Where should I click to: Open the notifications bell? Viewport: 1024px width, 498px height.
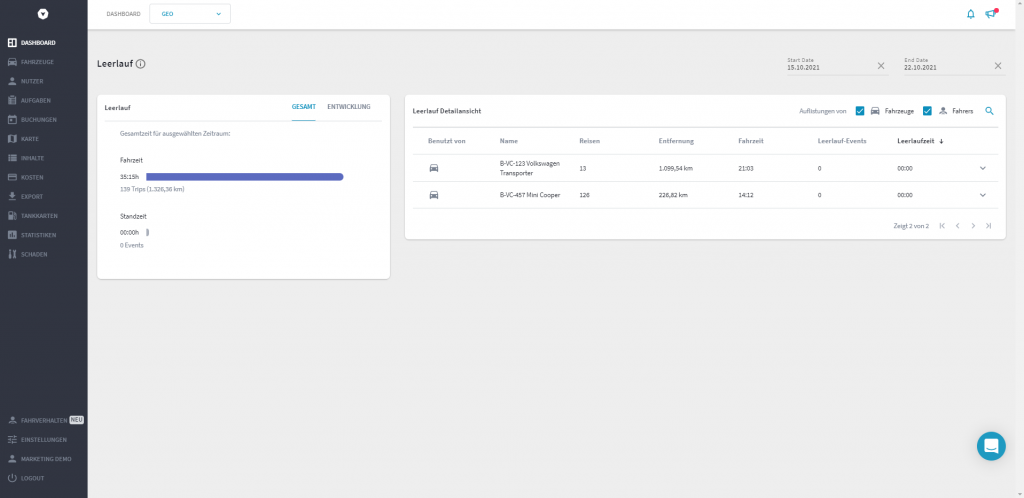tap(970, 14)
